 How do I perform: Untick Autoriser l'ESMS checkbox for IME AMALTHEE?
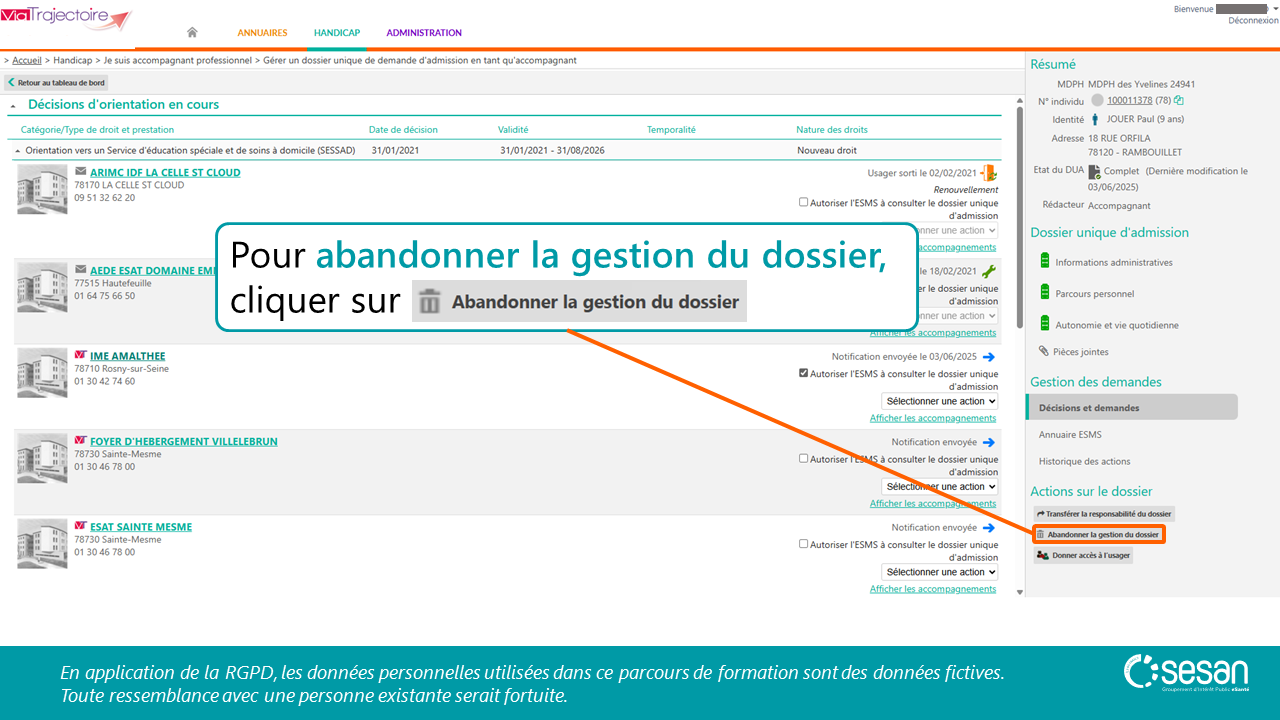point(804,373)
